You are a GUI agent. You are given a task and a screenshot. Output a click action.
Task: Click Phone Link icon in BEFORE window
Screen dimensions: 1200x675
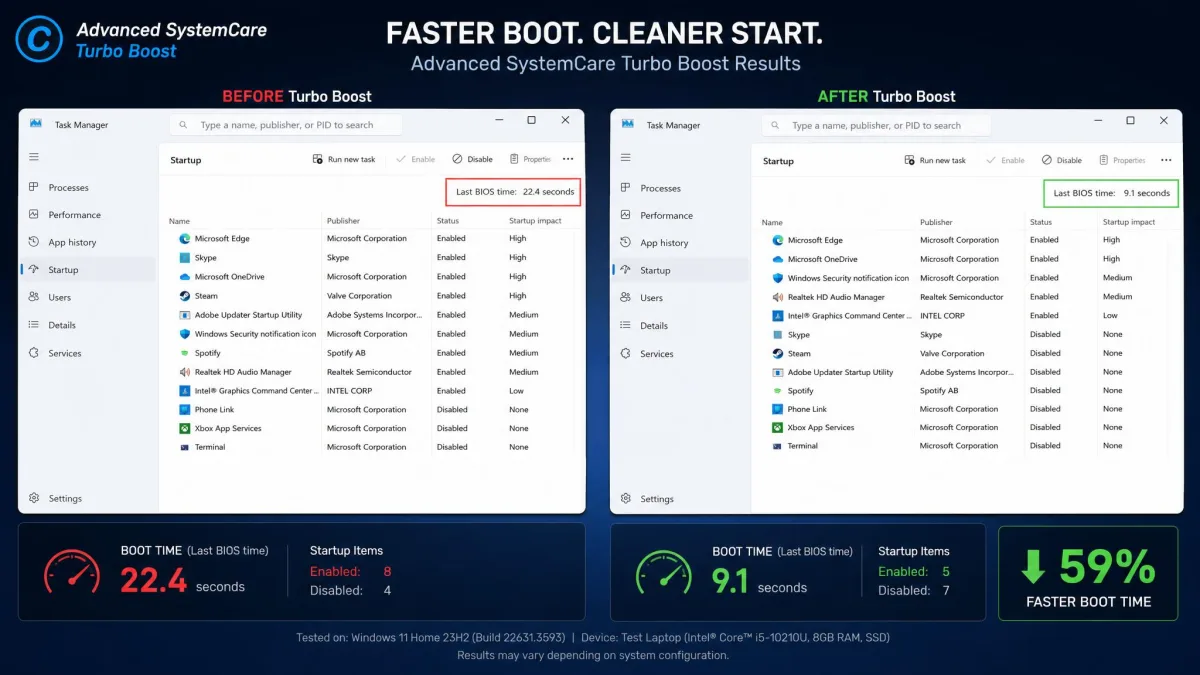(185, 410)
